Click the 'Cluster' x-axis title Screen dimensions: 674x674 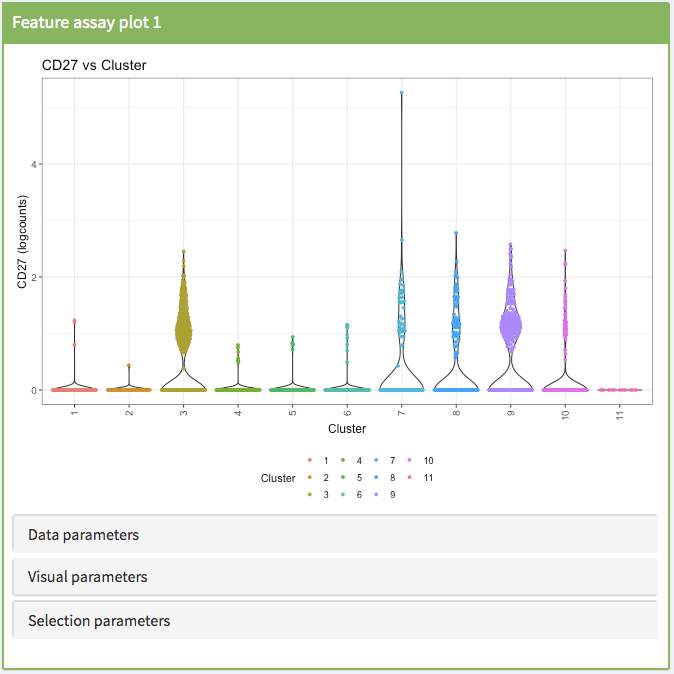(x=347, y=428)
